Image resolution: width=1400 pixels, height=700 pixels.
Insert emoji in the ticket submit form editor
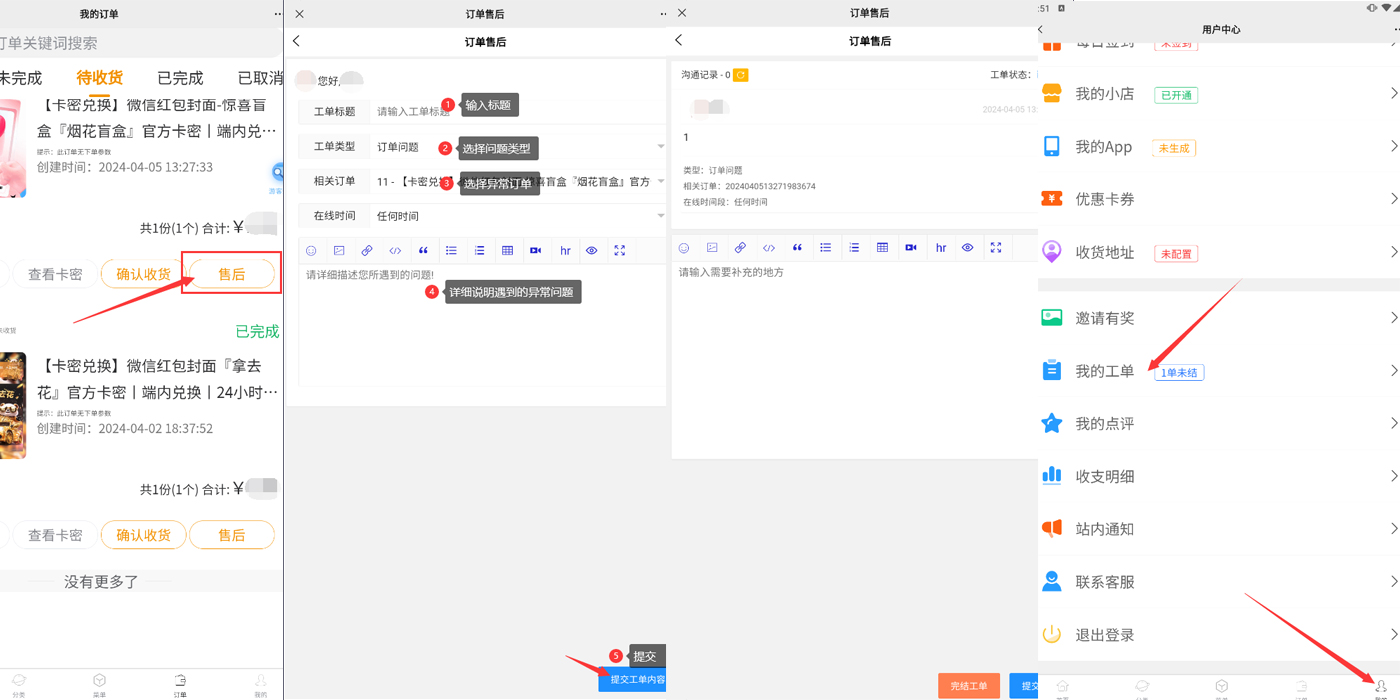[311, 251]
